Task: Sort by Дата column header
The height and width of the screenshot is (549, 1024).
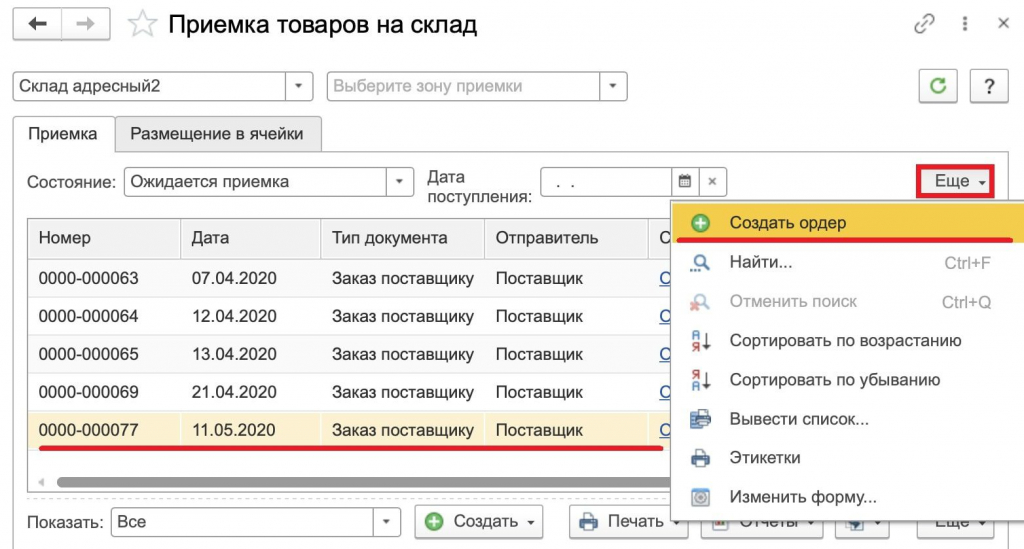Action: (250, 238)
